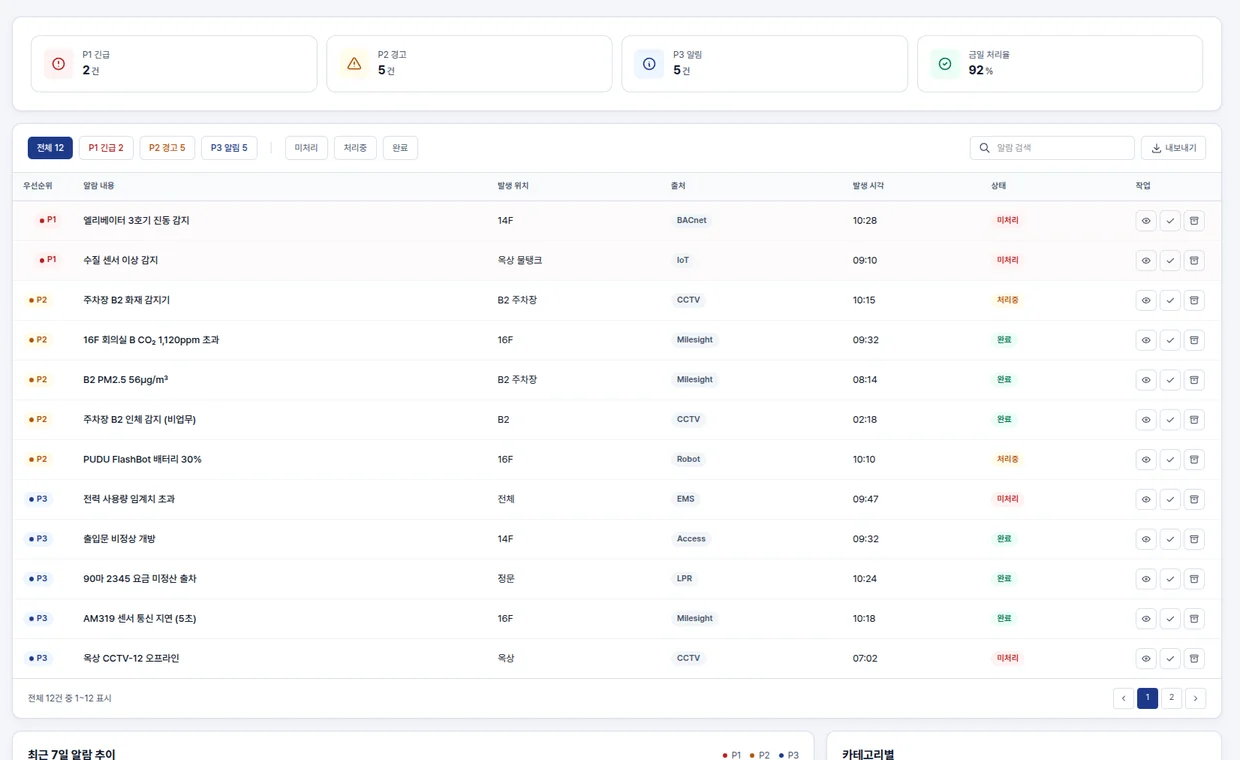Mark 출입문 비정상 개방 as done
1240x760 pixels.
click(1170, 539)
